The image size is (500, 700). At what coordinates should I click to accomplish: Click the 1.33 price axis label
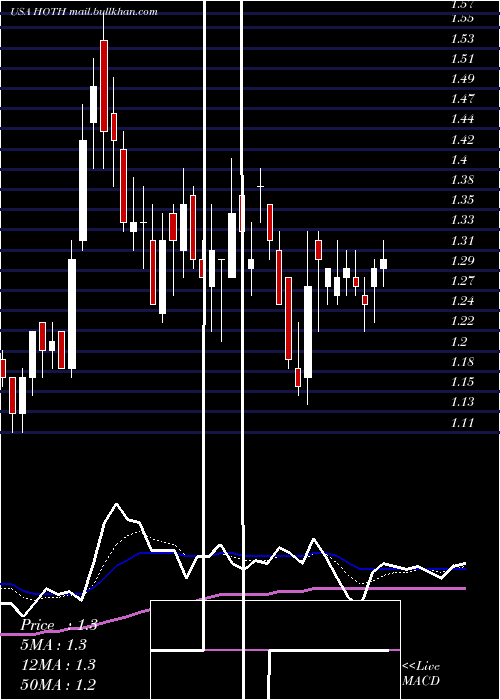462,220
